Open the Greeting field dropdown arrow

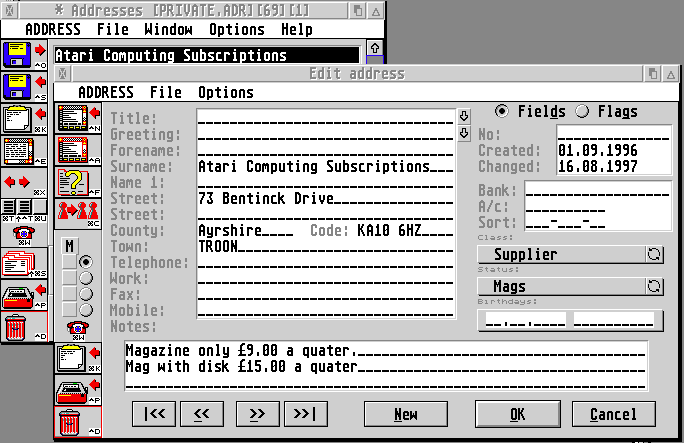464,133
